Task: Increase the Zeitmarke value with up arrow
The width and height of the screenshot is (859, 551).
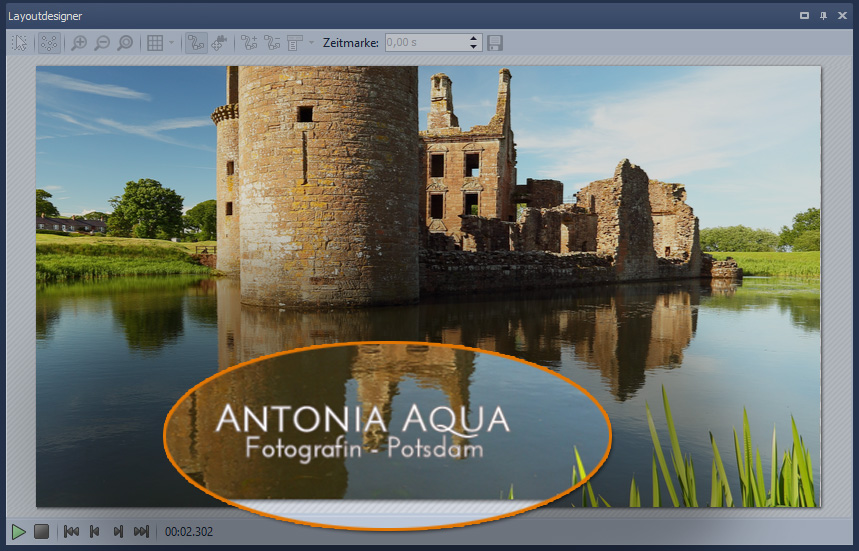Action: 474,38
